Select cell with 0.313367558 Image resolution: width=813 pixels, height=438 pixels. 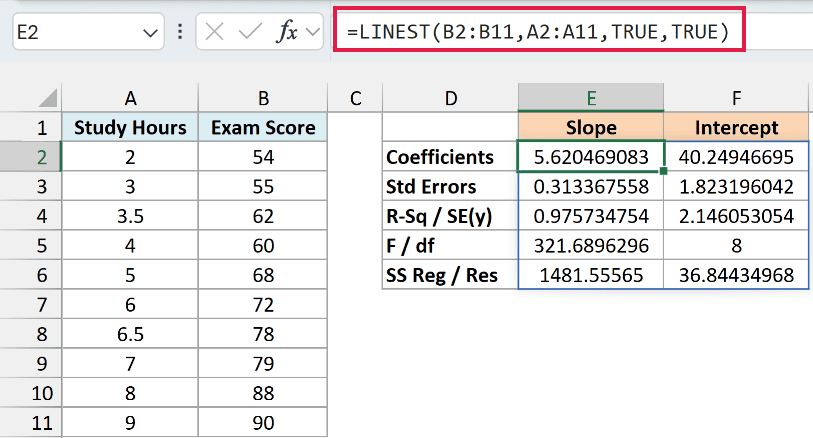click(591, 187)
